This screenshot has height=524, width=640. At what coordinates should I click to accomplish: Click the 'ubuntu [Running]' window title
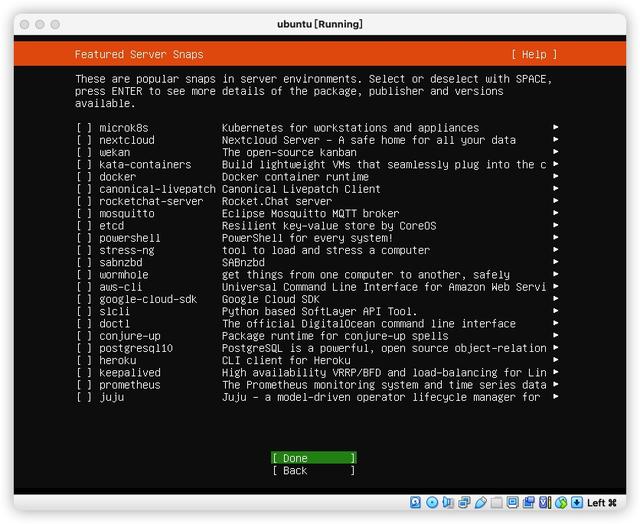pyautogui.click(x=320, y=24)
